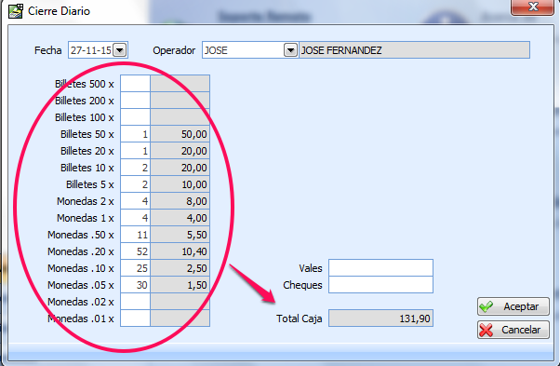Click the Total Caja value 131,90

(x=381, y=318)
